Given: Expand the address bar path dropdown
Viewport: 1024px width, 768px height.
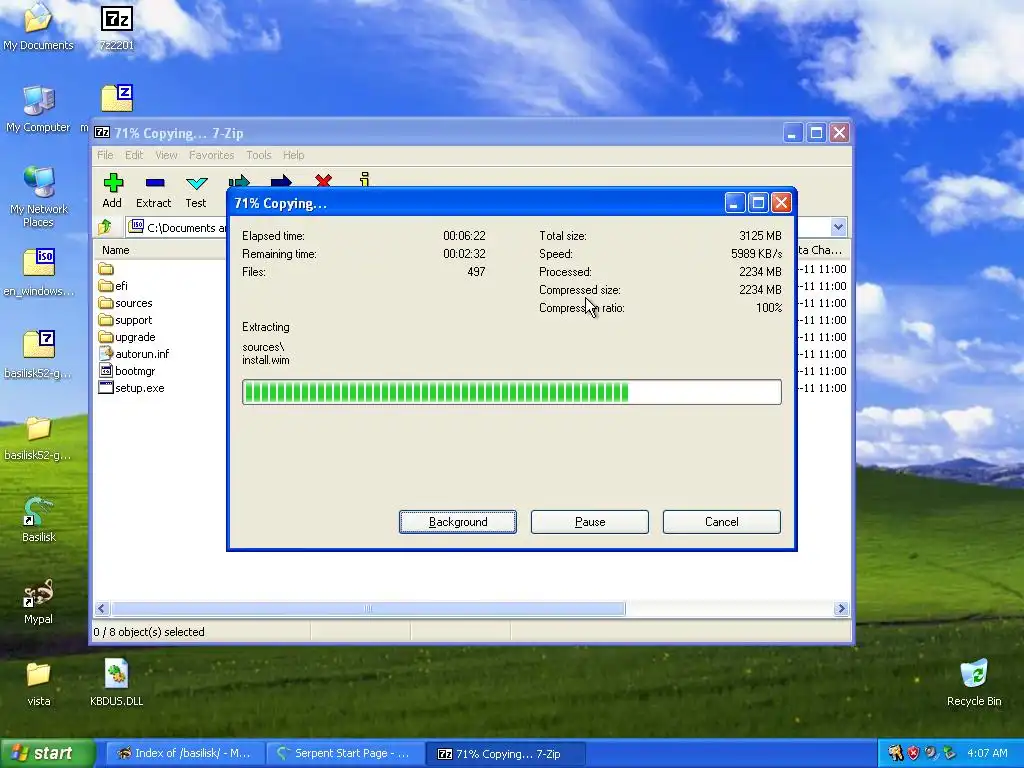Looking at the screenshot, I should coord(839,227).
